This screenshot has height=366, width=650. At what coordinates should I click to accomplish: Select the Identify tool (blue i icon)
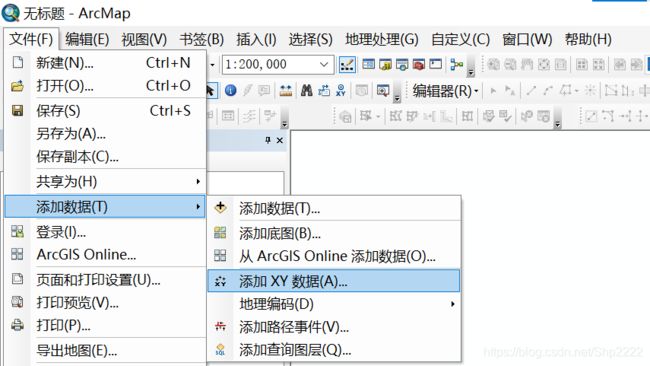(x=230, y=90)
